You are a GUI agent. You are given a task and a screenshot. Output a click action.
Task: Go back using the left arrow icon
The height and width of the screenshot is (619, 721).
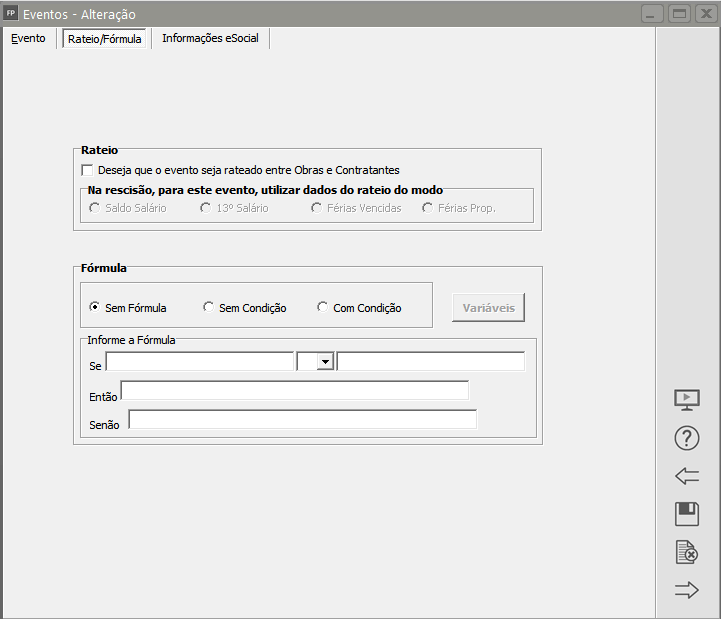tap(687, 476)
